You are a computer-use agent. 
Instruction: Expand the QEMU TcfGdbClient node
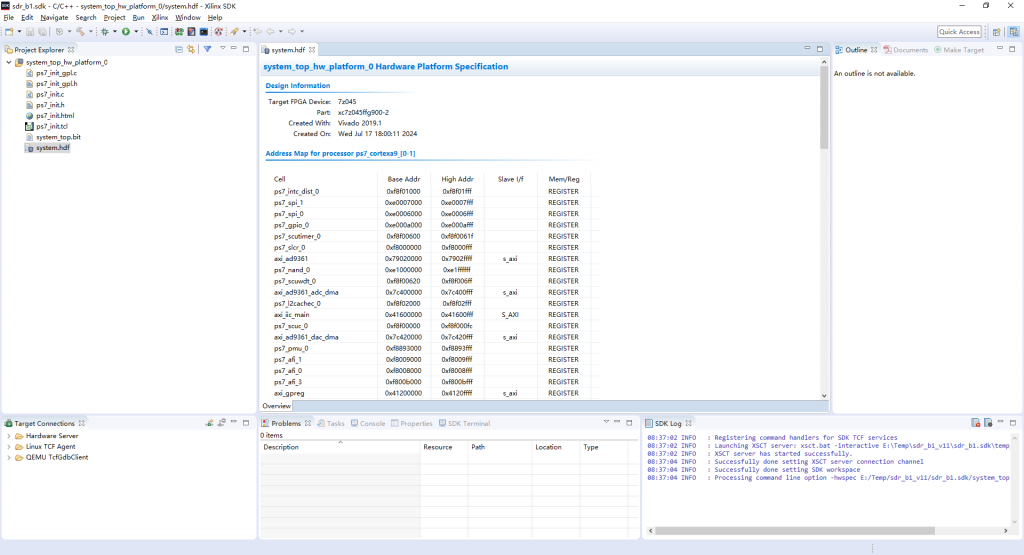8,457
